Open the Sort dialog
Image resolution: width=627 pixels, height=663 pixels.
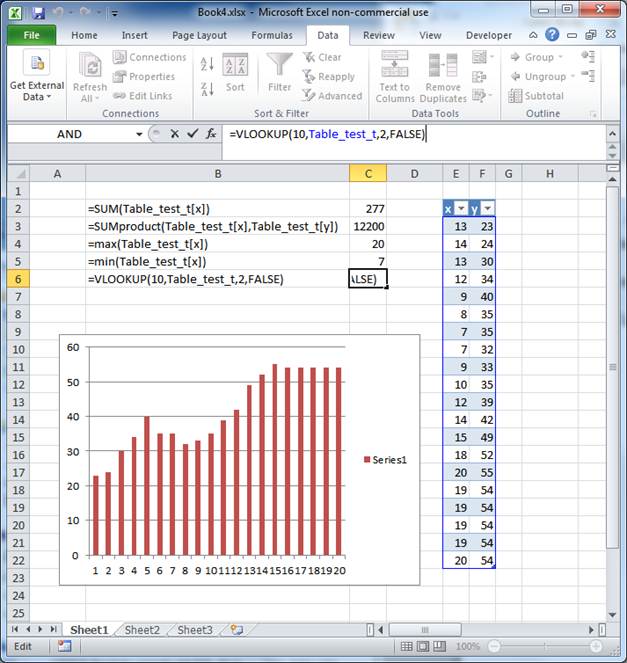235,72
